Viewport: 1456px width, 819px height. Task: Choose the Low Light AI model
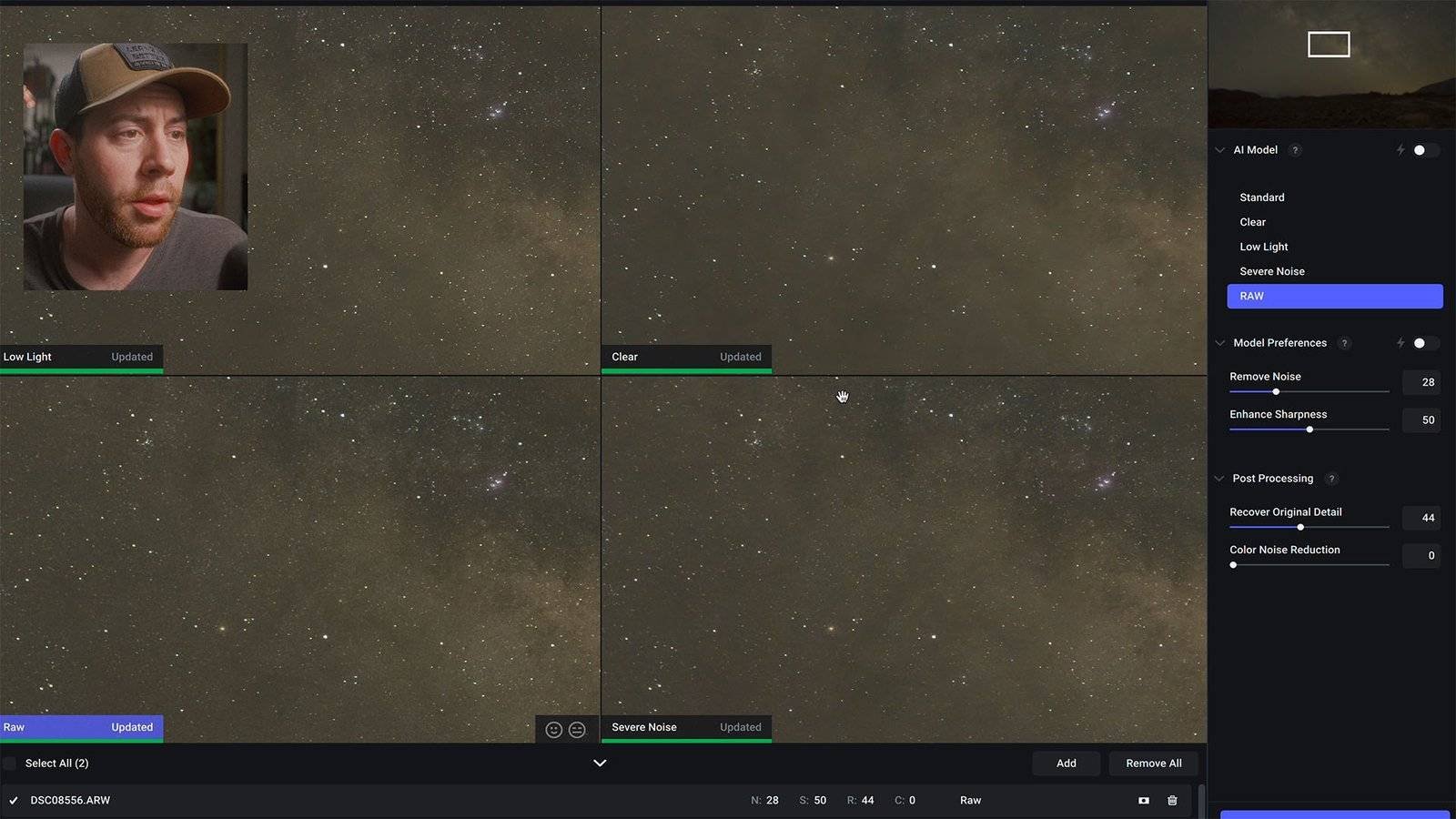coord(1263,247)
